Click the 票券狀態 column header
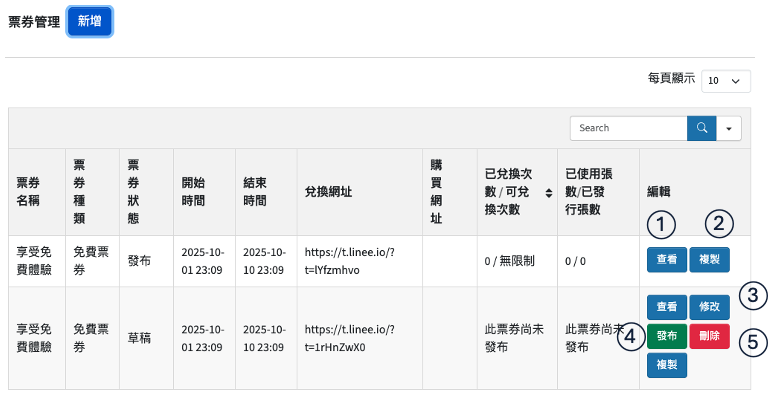 click(x=134, y=191)
